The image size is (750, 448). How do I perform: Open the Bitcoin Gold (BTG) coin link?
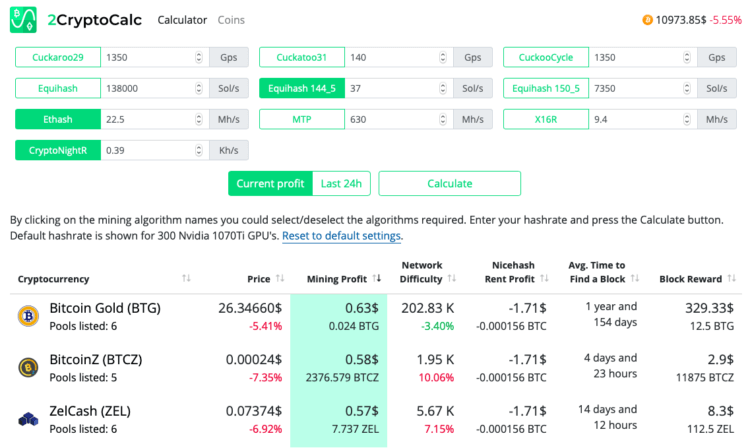[x=105, y=308]
